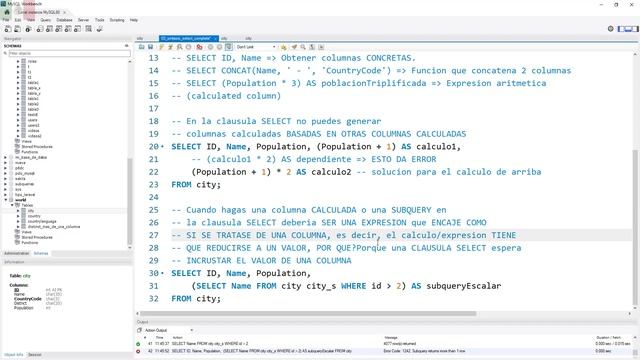Image resolution: width=640 pixels, height=360 pixels.
Task: Collapse Tables under world schema
Action: click(12, 205)
